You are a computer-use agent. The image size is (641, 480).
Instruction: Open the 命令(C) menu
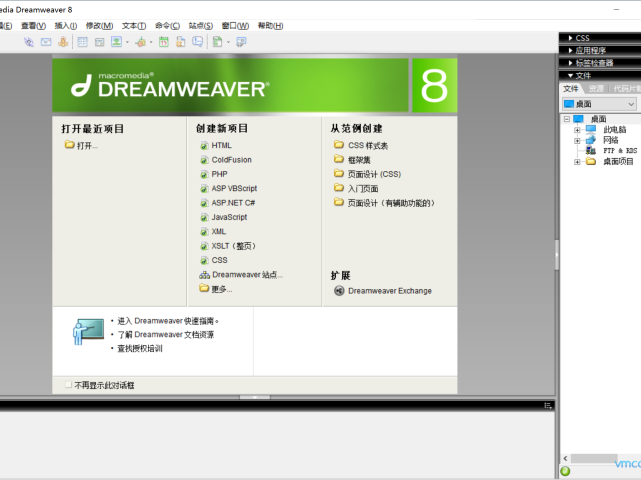pyautogui.click(x=168, y=26)
